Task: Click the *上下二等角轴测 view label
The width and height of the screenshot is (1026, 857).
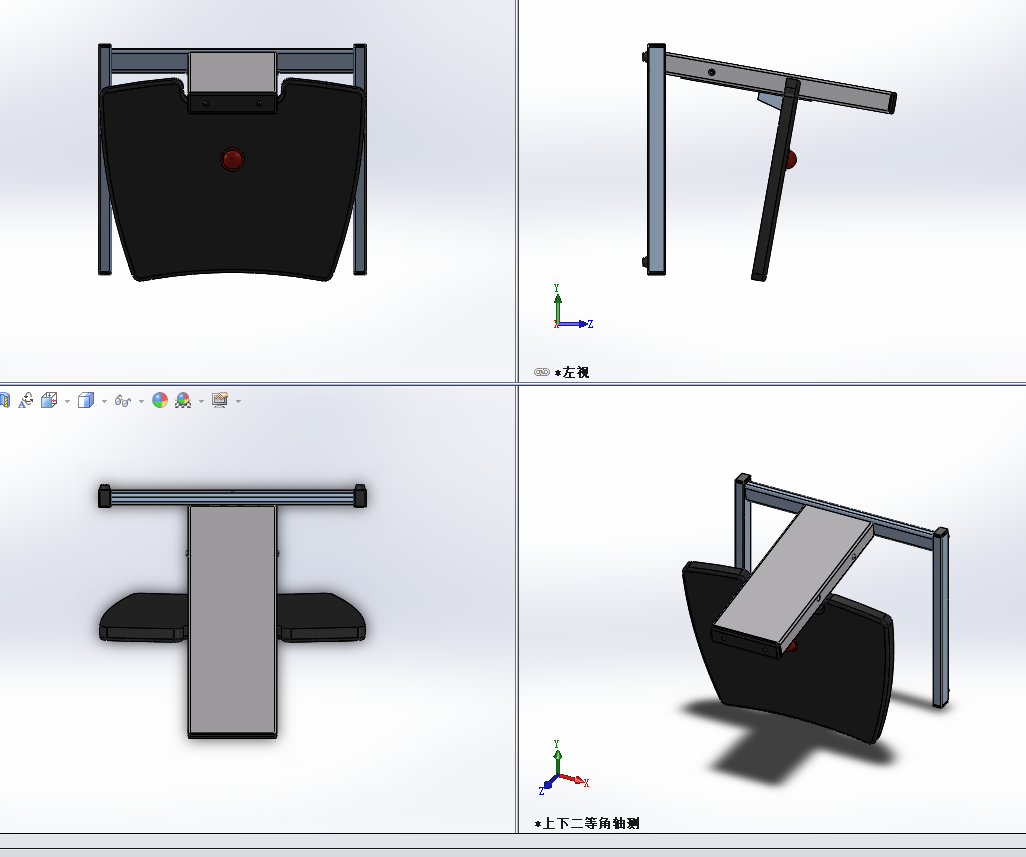Action: click(587, 823)
